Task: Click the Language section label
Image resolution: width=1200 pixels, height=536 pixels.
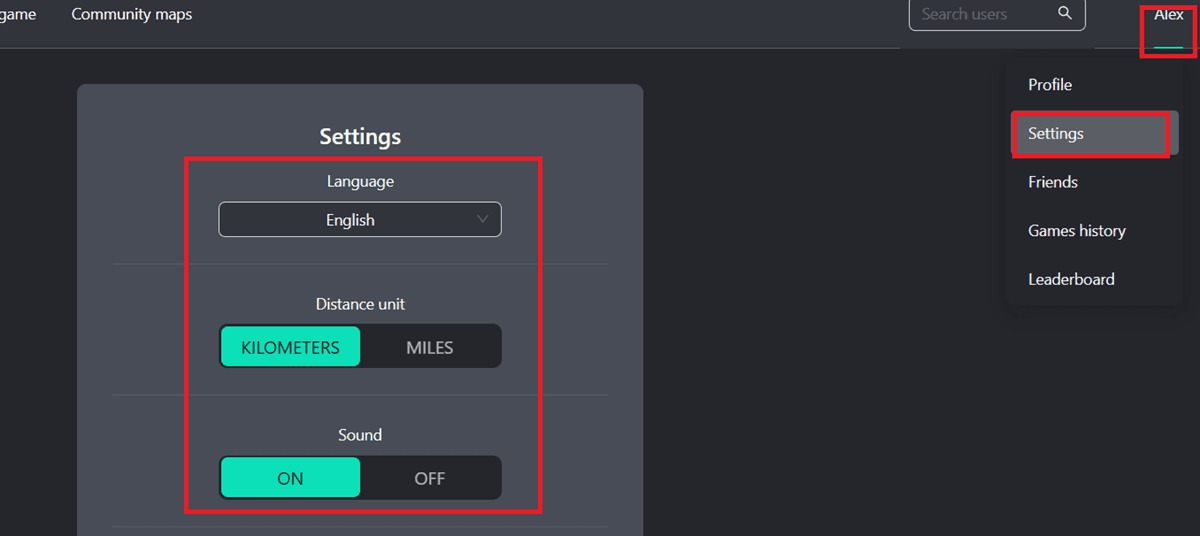Action: (360, 182)
